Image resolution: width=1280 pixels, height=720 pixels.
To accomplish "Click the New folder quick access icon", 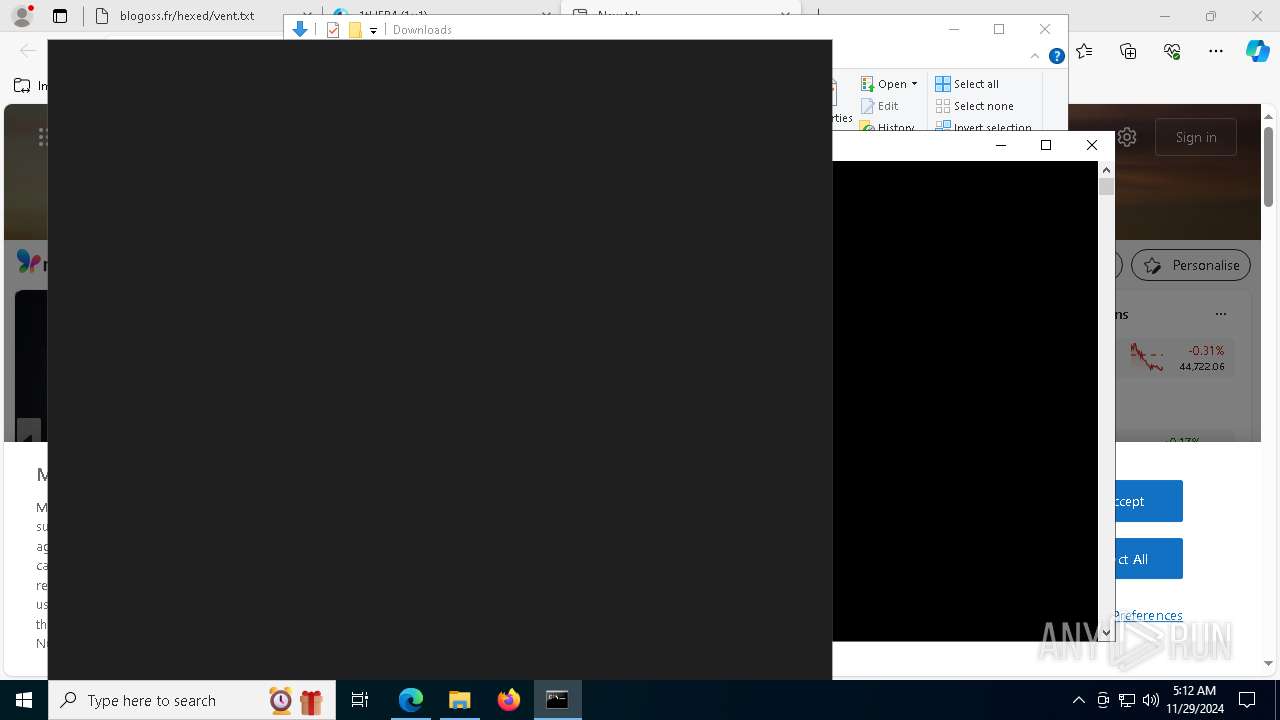I will tap(355, 30).
